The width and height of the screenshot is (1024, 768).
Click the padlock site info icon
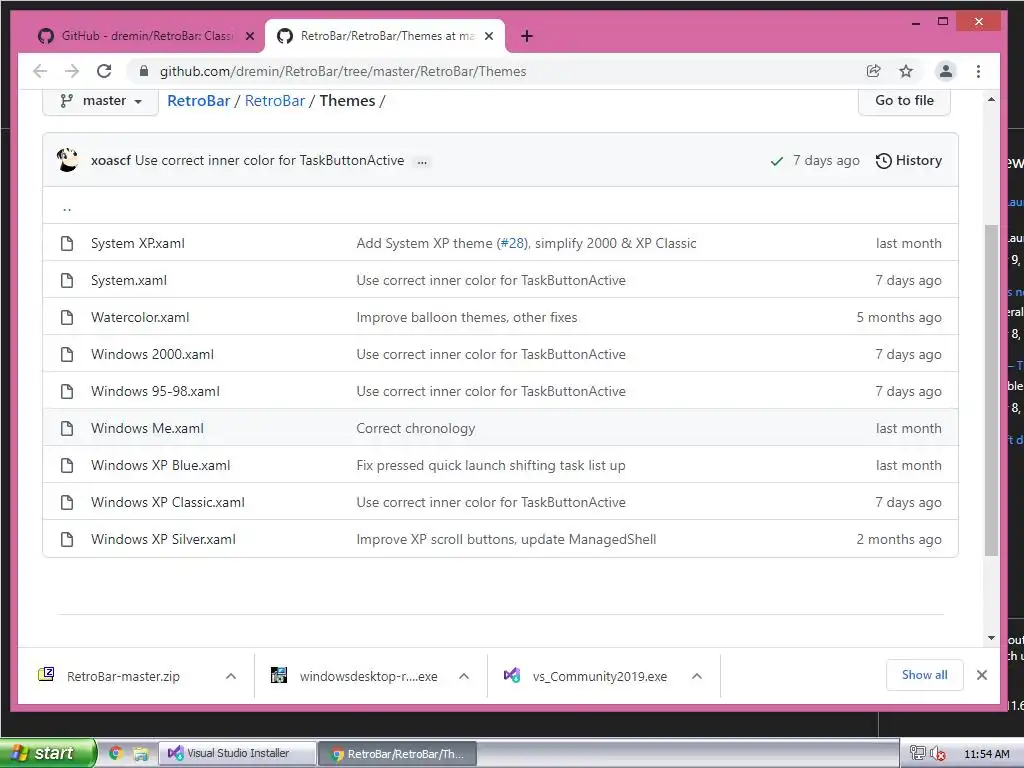144,71
